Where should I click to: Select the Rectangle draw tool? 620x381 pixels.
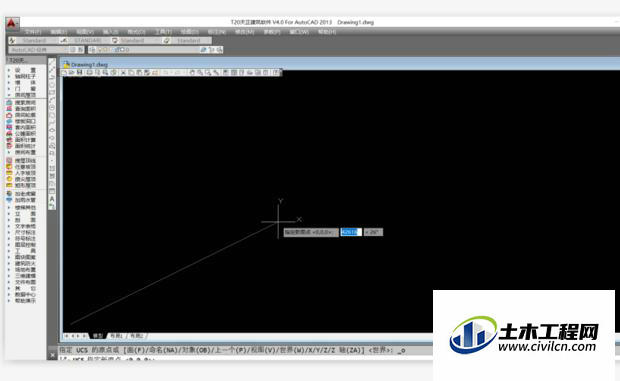[52, 92]
